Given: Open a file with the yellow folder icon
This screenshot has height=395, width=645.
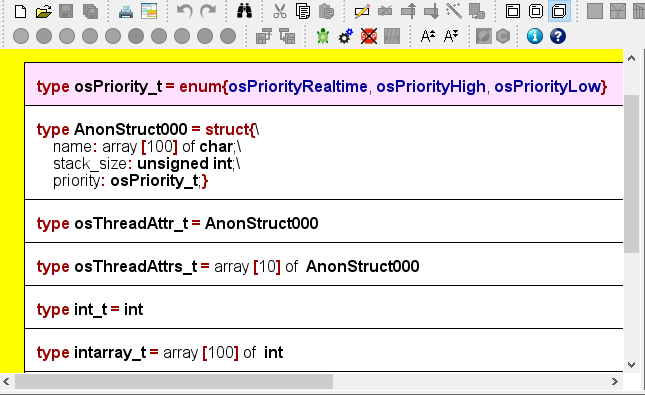Looking at the screenshot, I should 43,12.
